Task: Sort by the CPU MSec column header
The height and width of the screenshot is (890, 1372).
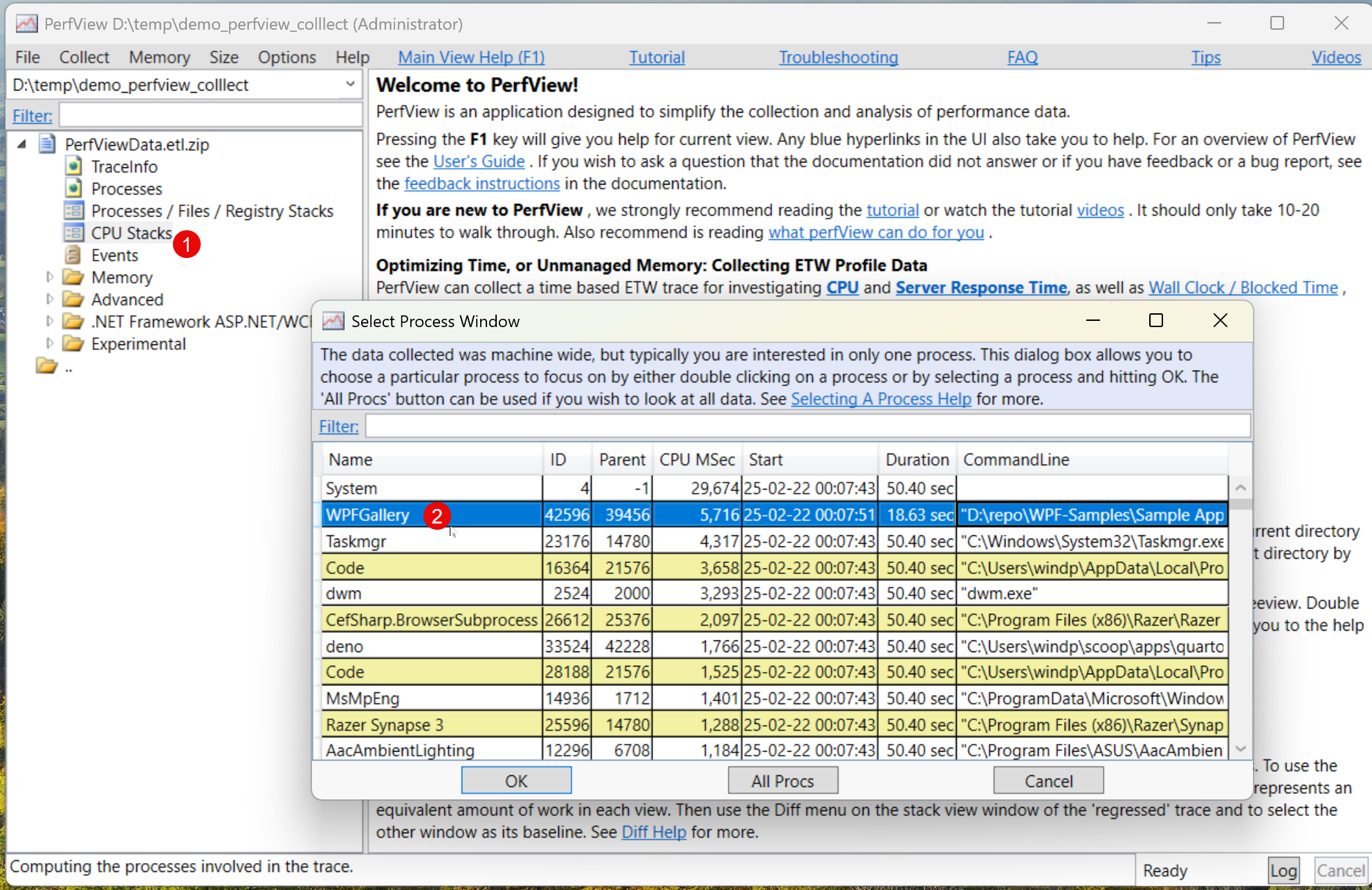Action: [697, 460]
